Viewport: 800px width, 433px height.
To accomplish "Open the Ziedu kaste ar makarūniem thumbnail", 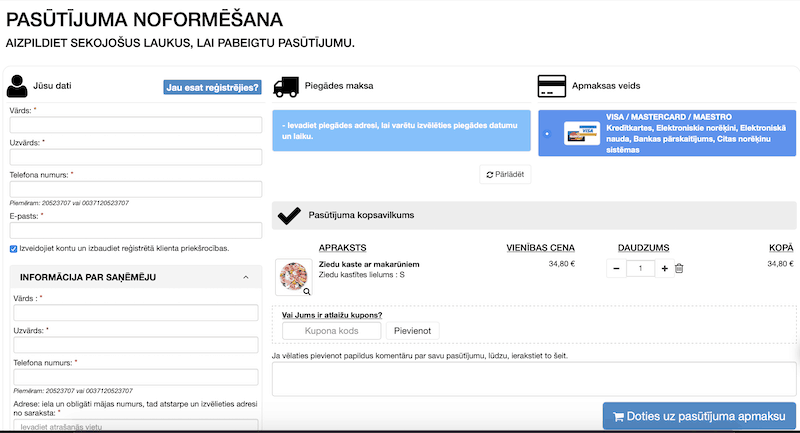I will click(294, 277).
